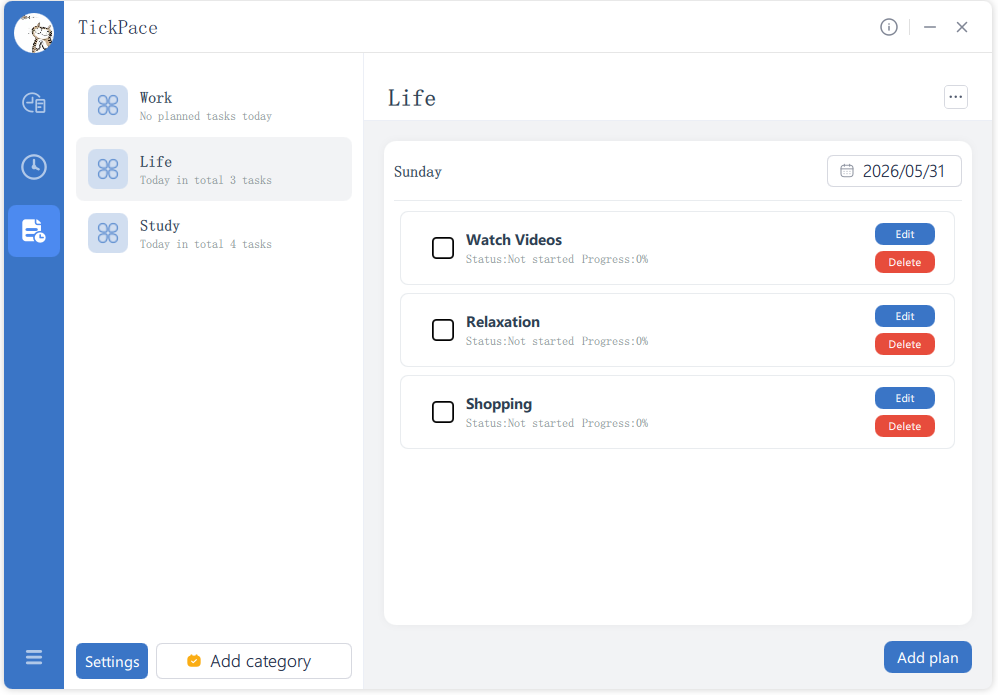This screenshot has height=700, width=1000.
Task: Click the info icon in title bar
Action: 888,27
